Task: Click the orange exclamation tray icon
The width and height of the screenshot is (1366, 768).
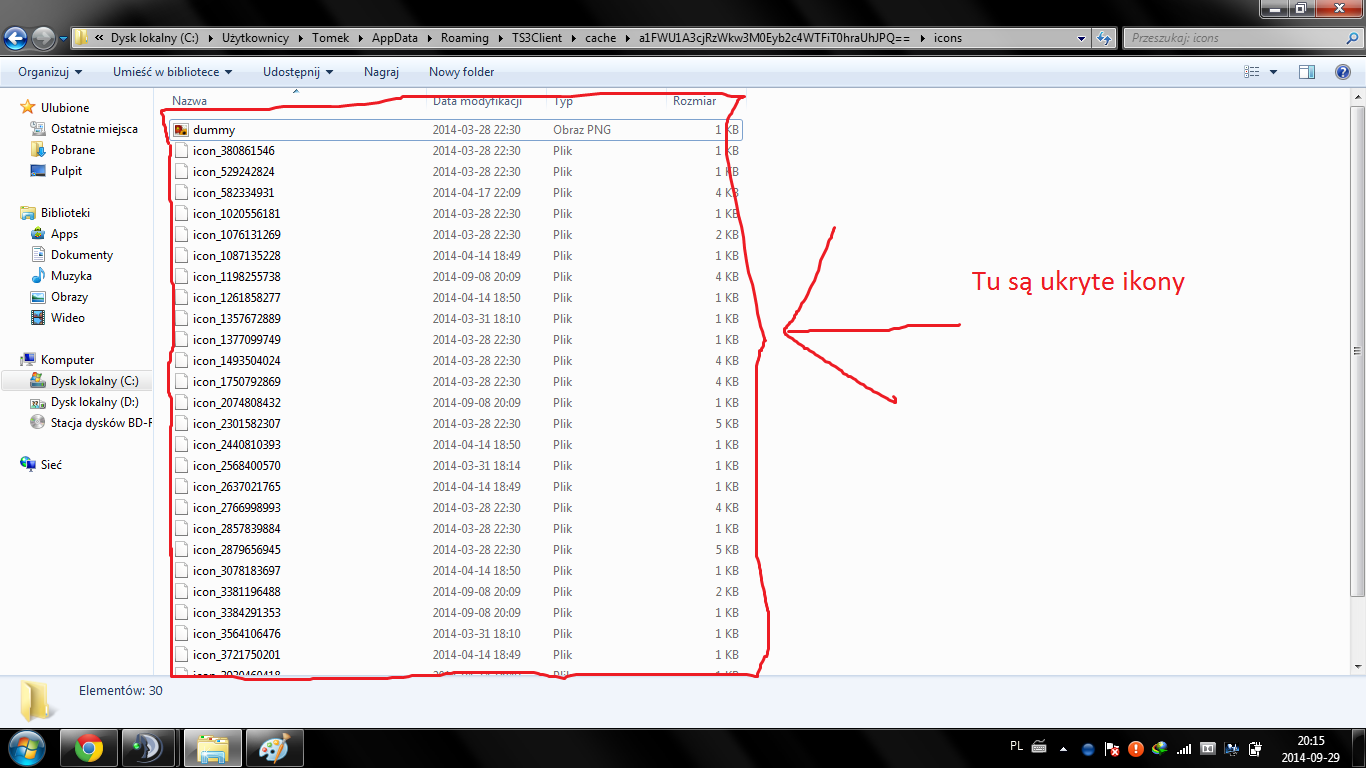Action: pyautogui.click(x=1136, y=748)
